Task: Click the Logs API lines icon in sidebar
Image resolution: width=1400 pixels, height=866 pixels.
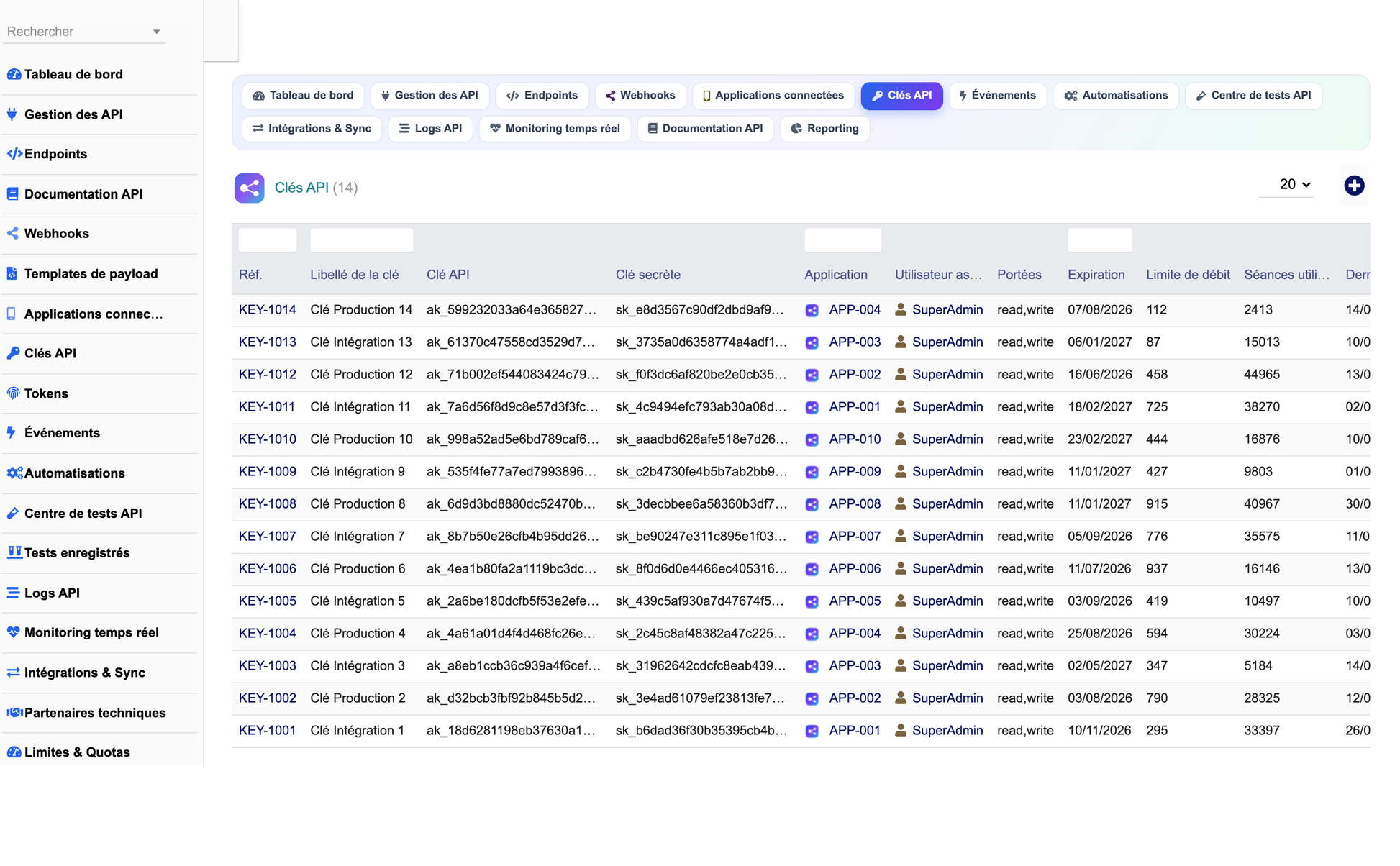Action: 13,593
